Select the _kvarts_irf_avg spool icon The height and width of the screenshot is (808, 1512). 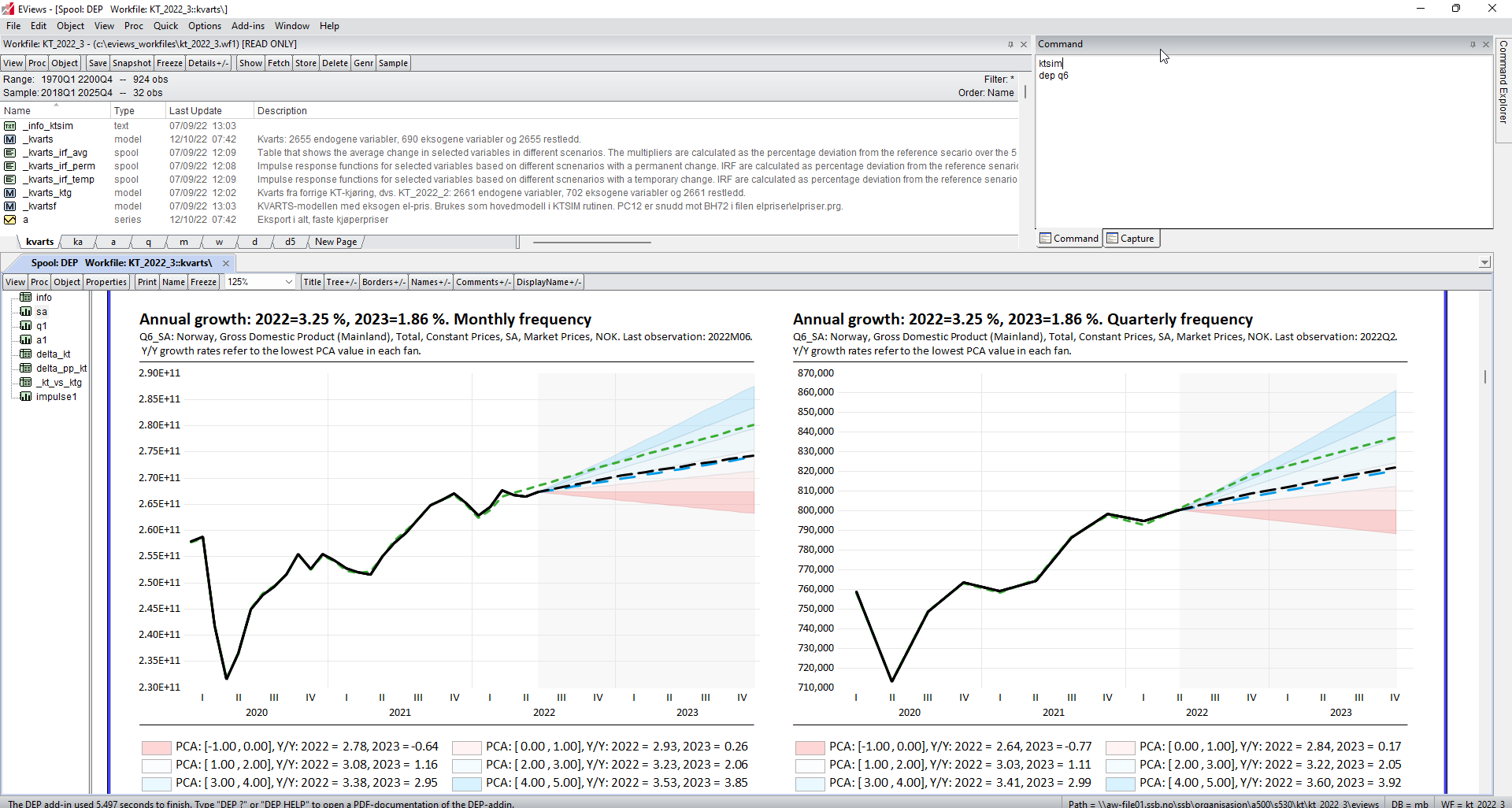point(10,153)
